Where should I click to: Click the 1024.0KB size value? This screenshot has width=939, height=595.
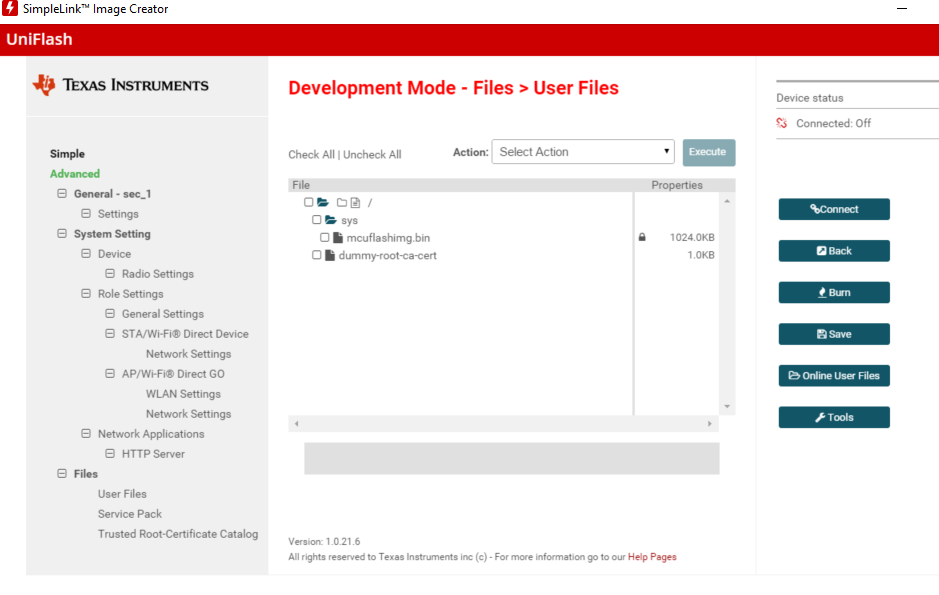pos(692,237)
